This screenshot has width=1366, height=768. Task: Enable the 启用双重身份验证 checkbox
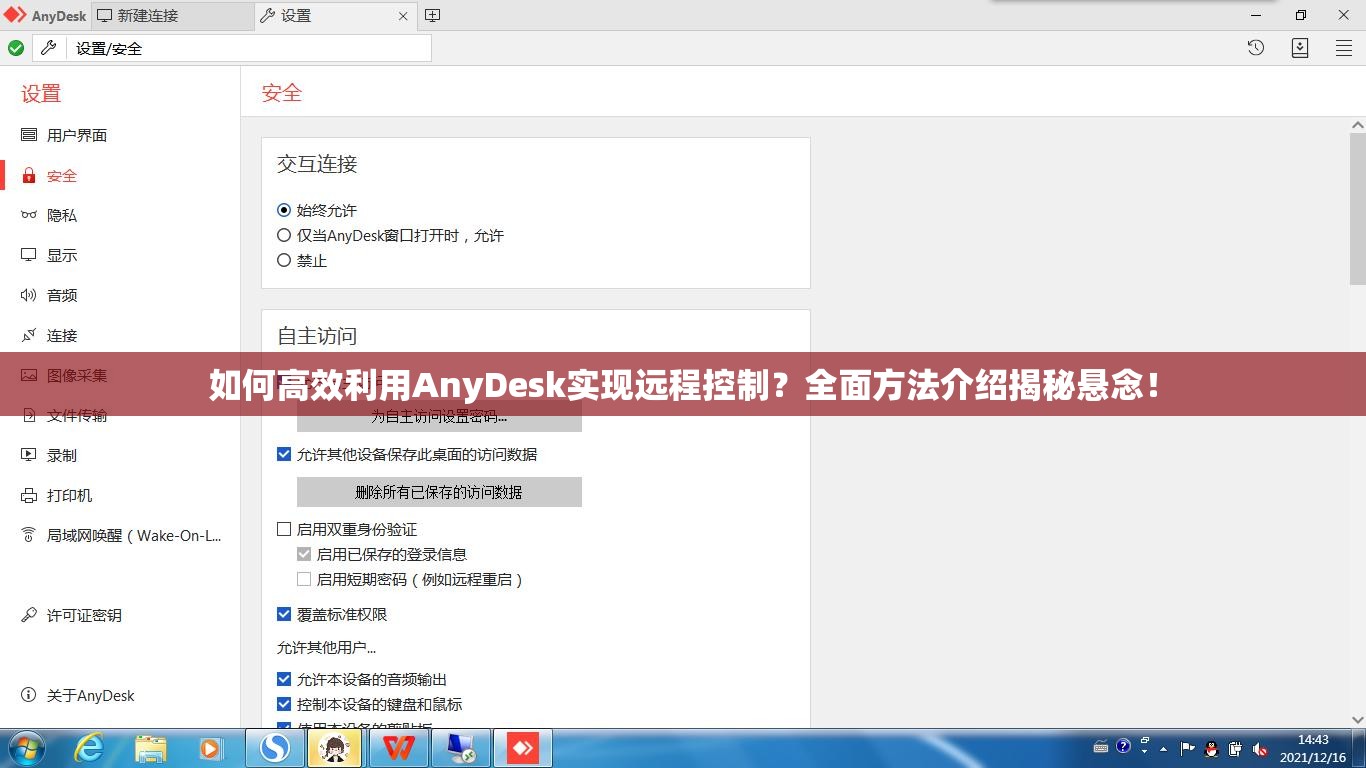[x=284, y=529]
